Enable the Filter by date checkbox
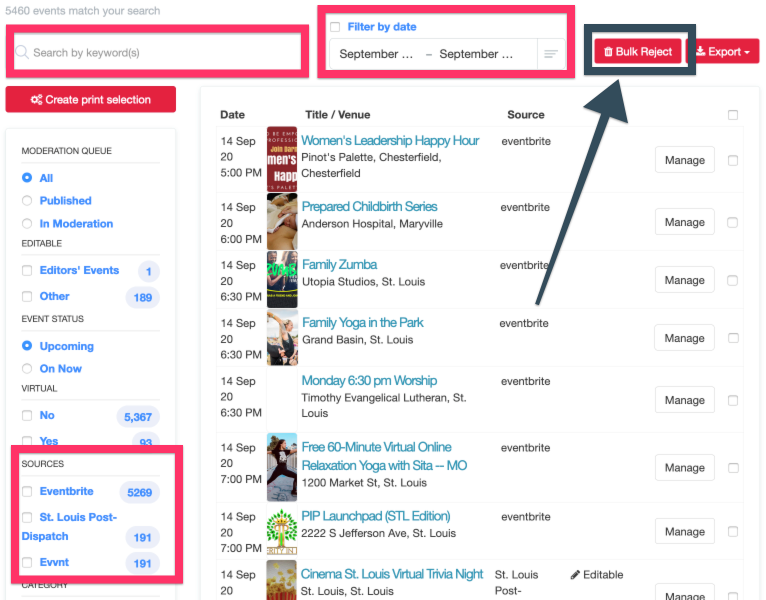The image size is (766, 600). point(335,27)
